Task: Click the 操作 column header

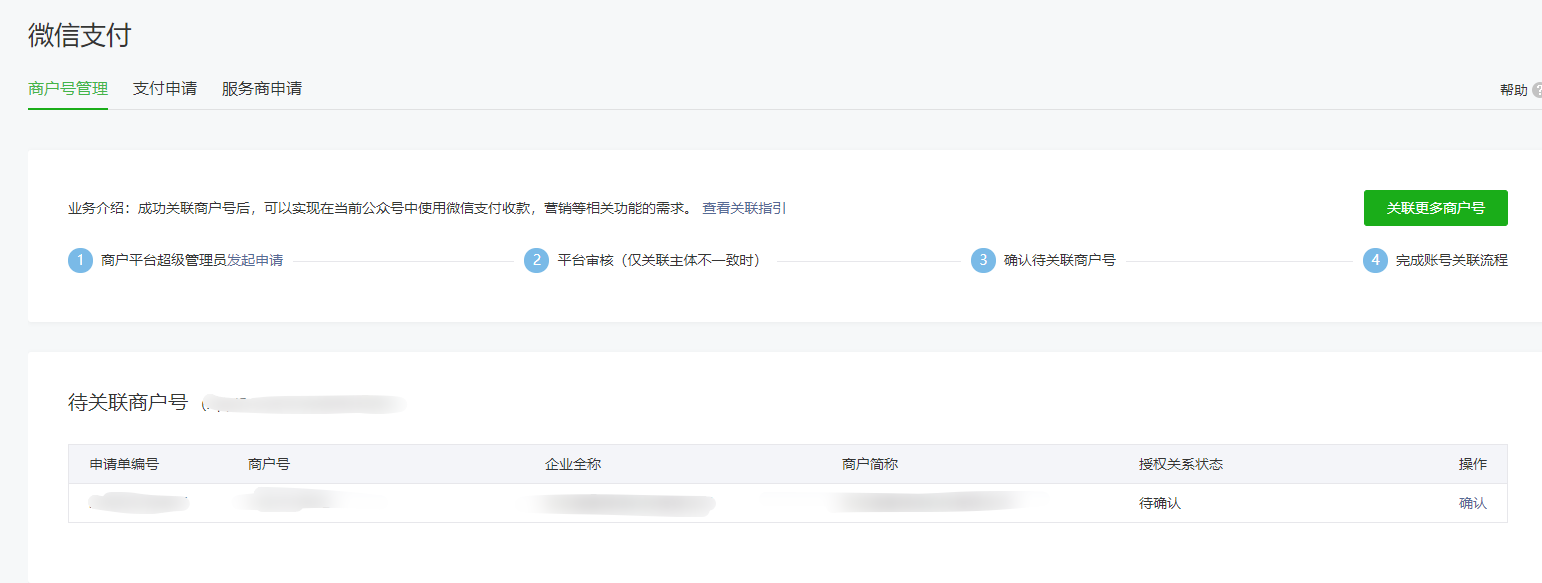Action: (x=1473, y=465)
